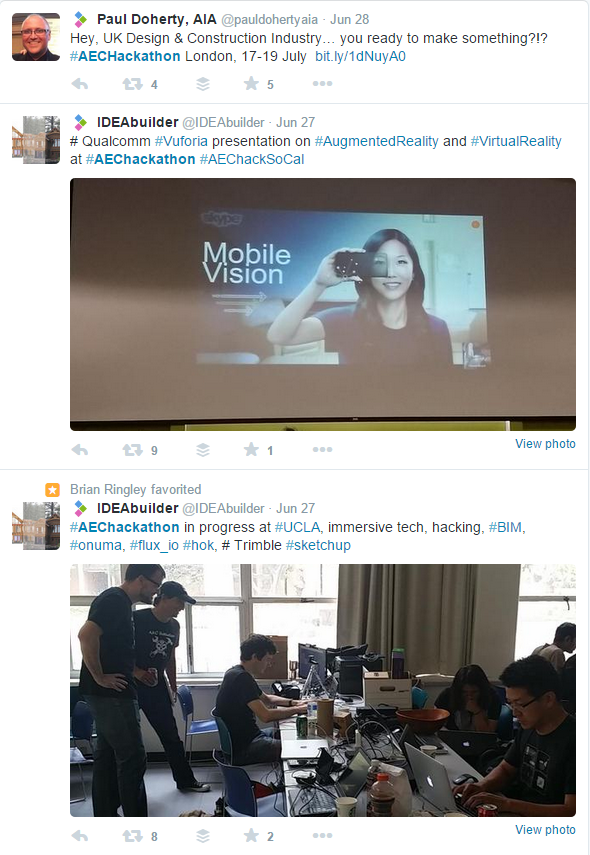
Task: Expand more menu on Qualcomm Vuforia tweet
Action: (x=322, y=449)
